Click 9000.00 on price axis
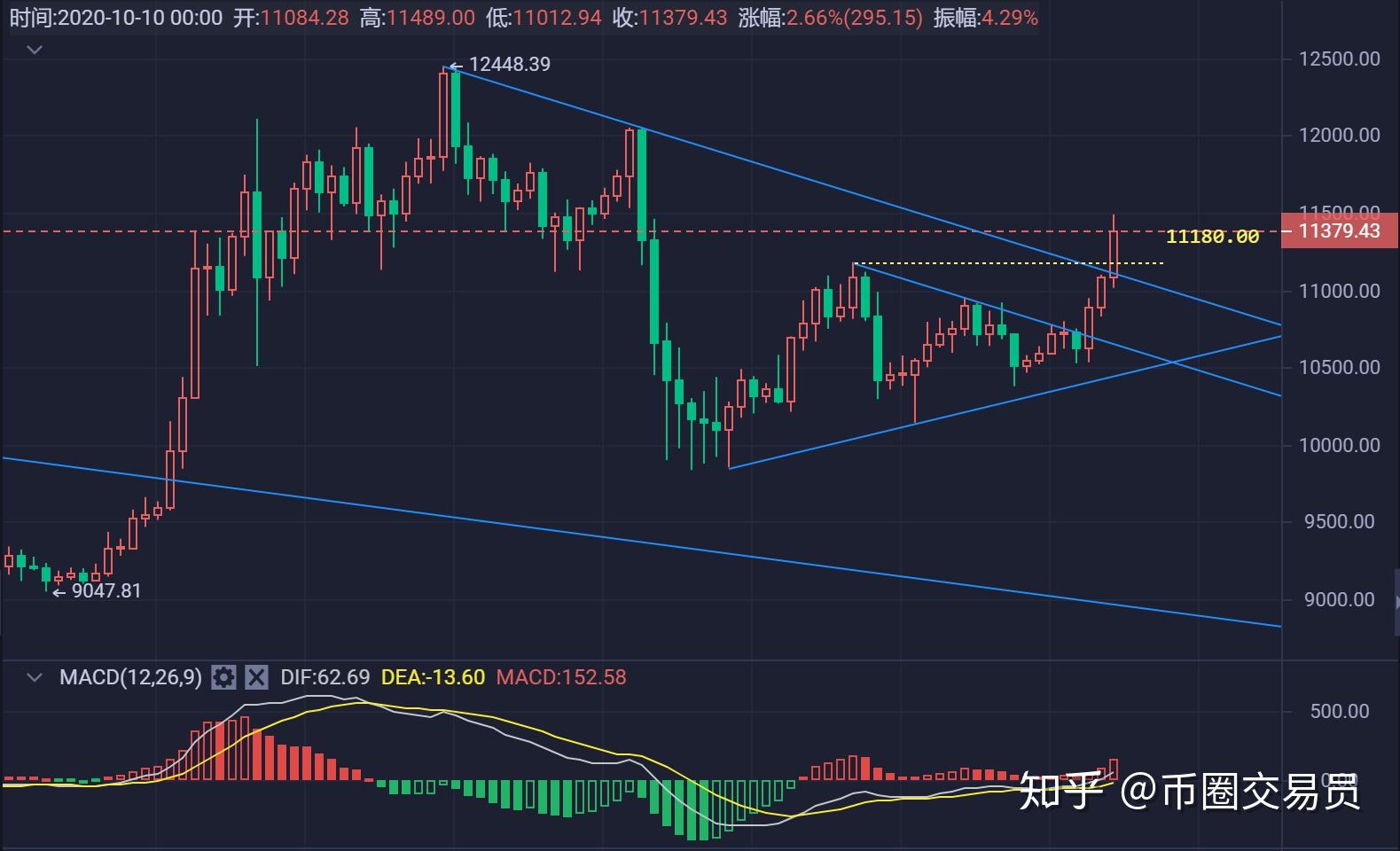The width and height of the screenshot is (1400, 851). click(x=1339, y=599)
